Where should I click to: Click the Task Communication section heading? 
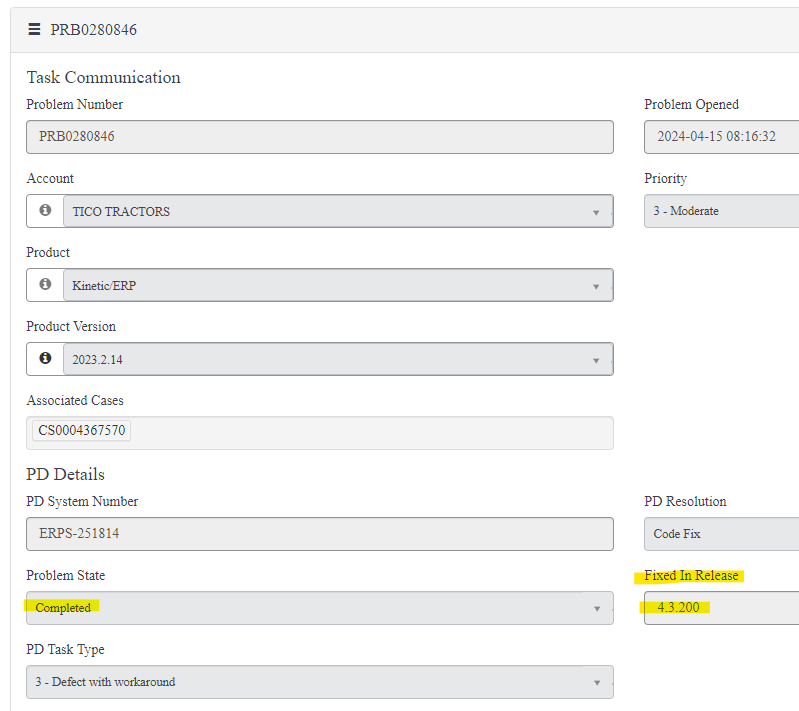103,78
